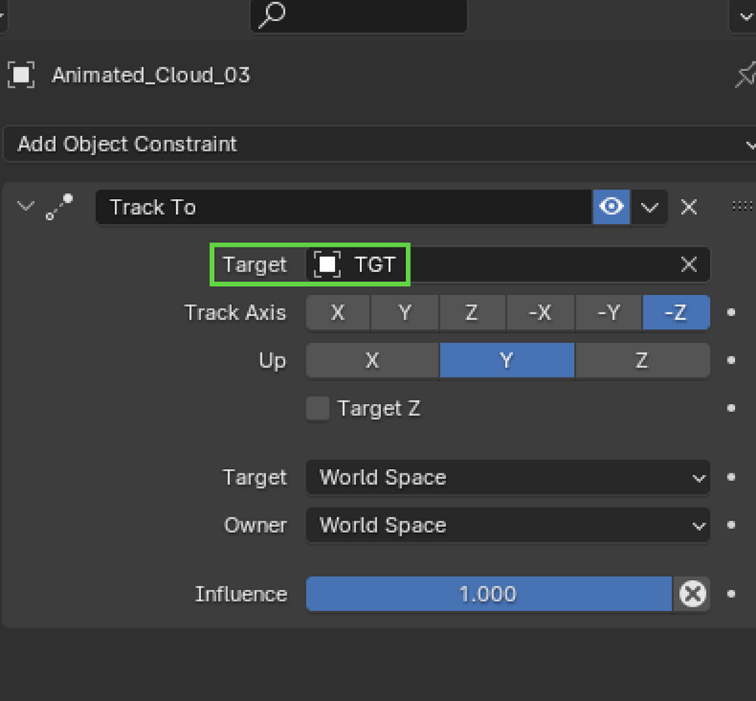The image size is (756, 701).
Task: Open Target space World Space dropdown
Action: coord(508,477)
